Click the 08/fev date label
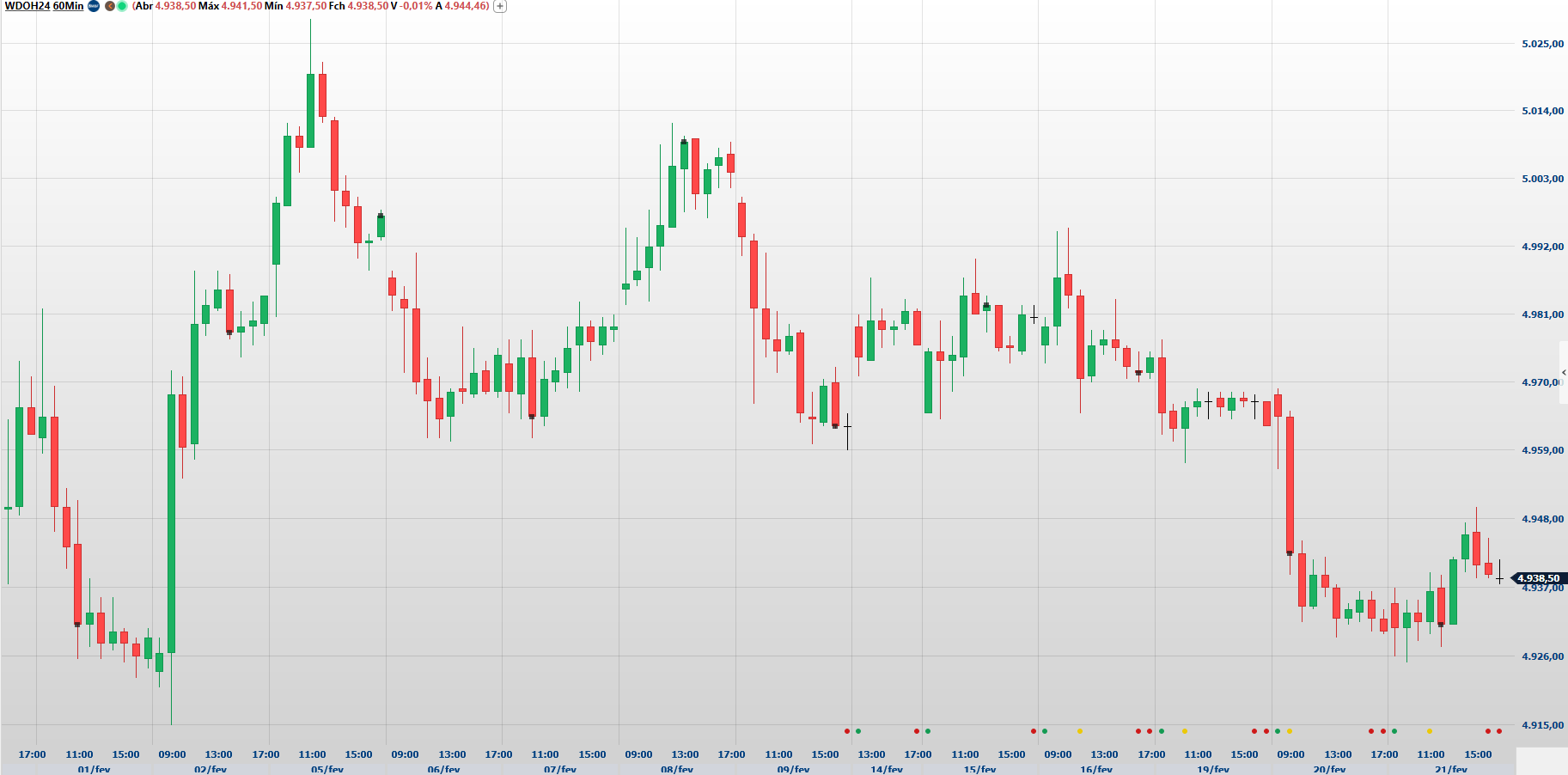 point(677,769)
